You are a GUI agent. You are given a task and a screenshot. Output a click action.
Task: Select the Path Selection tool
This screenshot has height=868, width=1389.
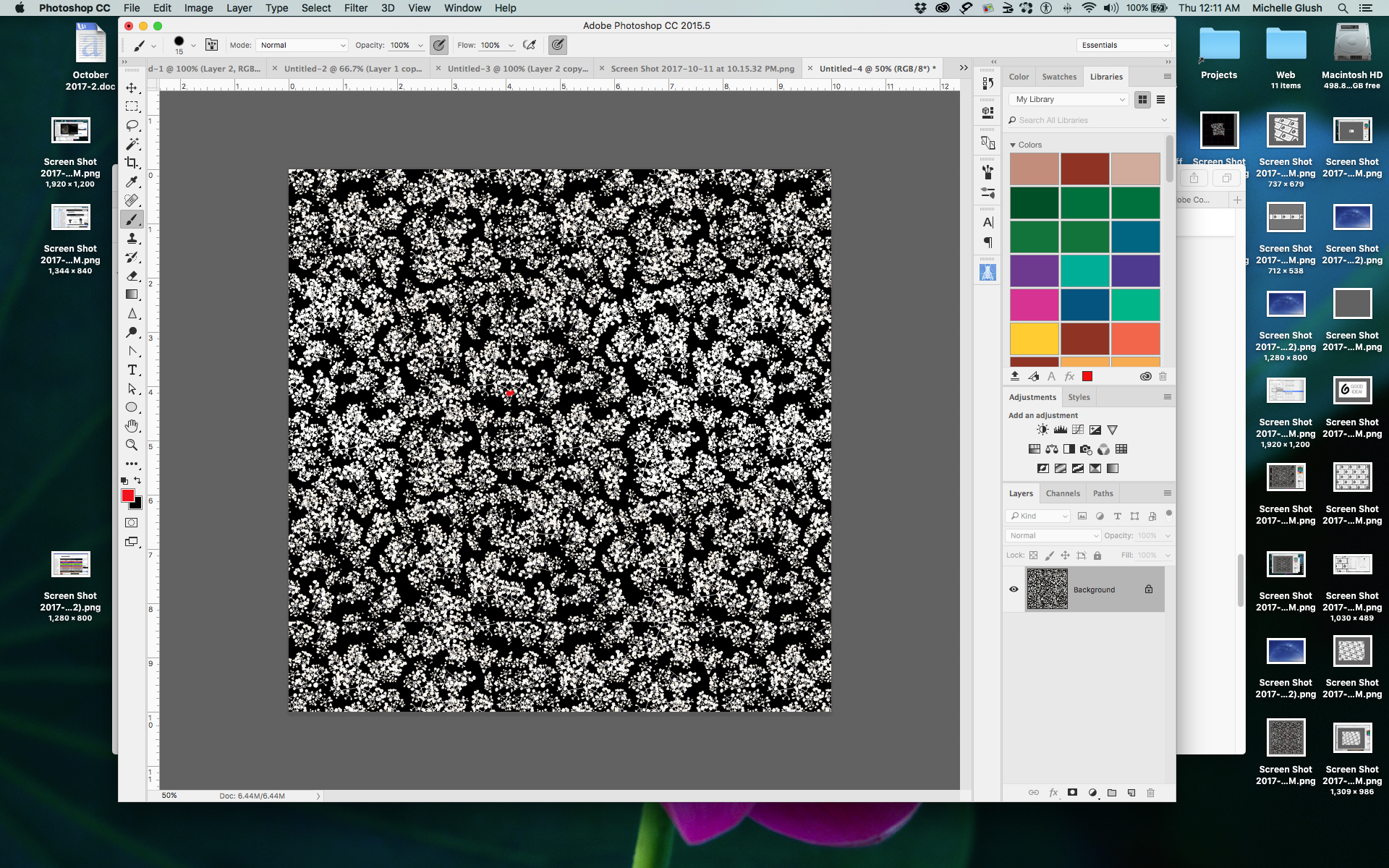pos(132,388)
